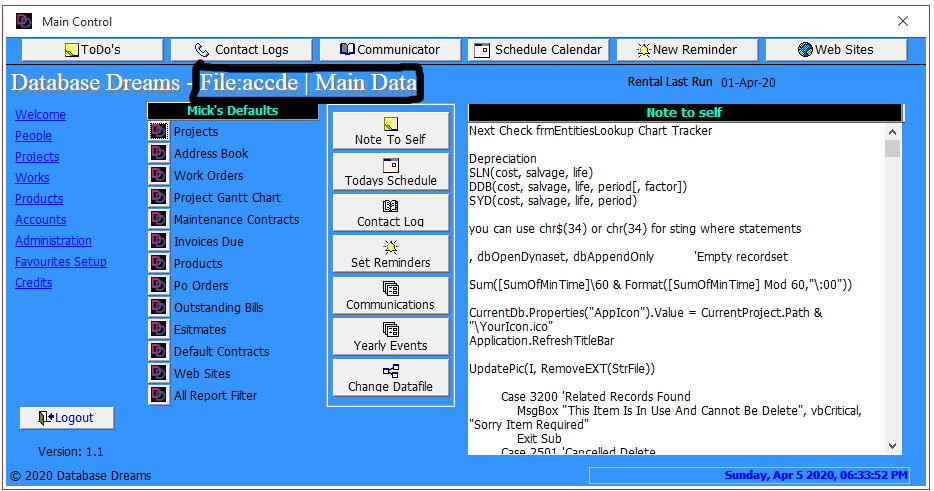This screenshot has height=491, width=934.
Task: Open Todays Schedule button
Action: 391,172
